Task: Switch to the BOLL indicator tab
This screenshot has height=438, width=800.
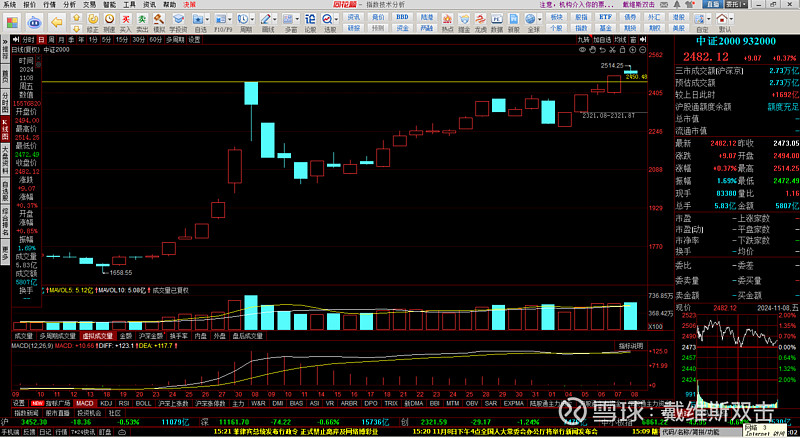Action: [x=143, y=403]
